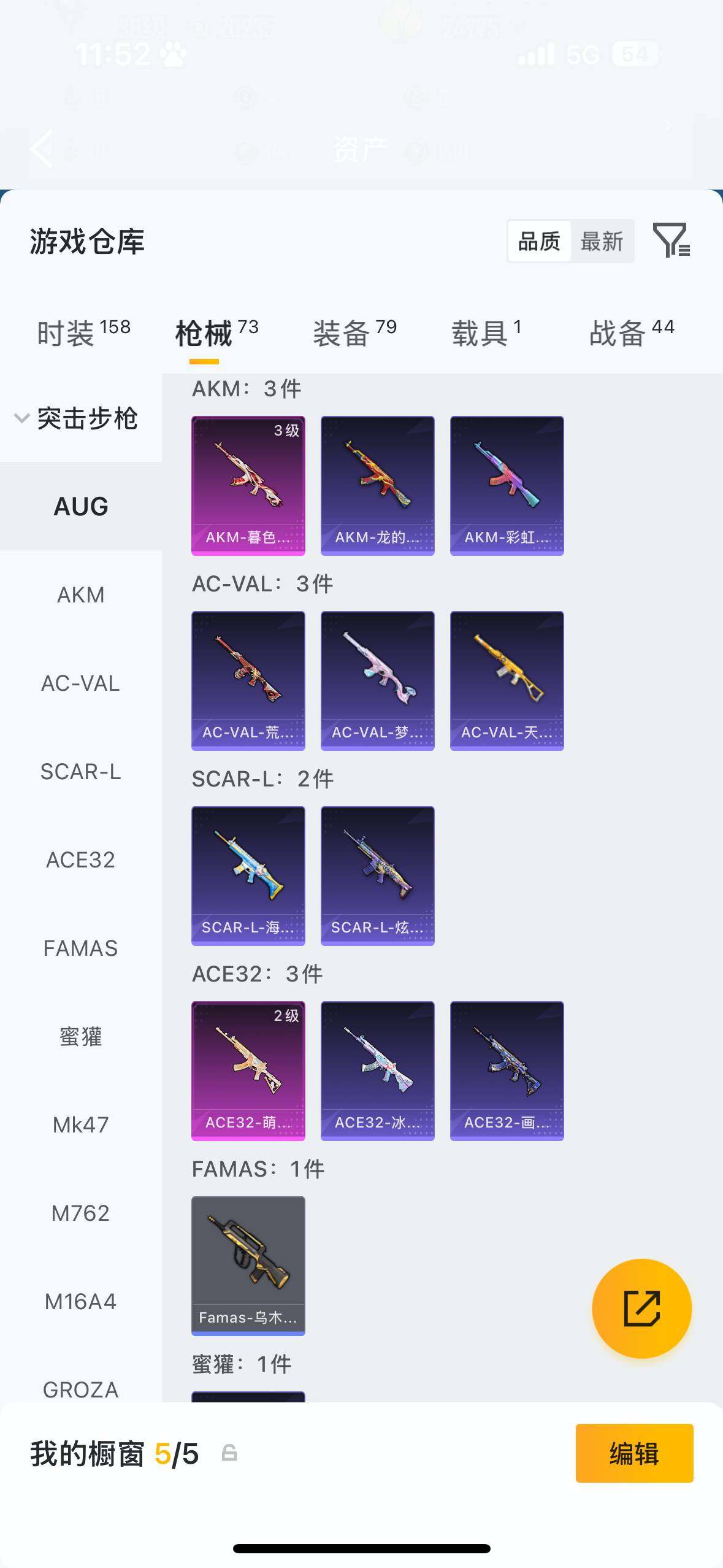Switch sorting to 品质

[x=540, y=242]
